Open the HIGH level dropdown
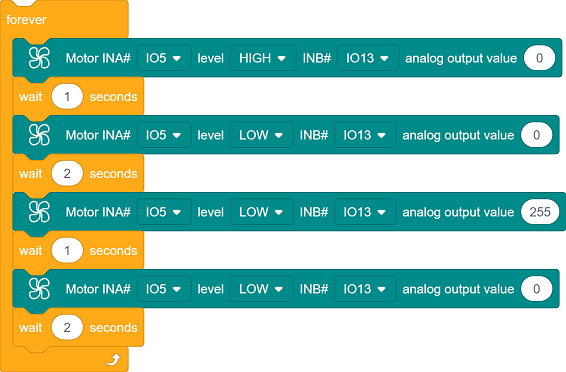 pyautogui.click(x=263, y=58)
